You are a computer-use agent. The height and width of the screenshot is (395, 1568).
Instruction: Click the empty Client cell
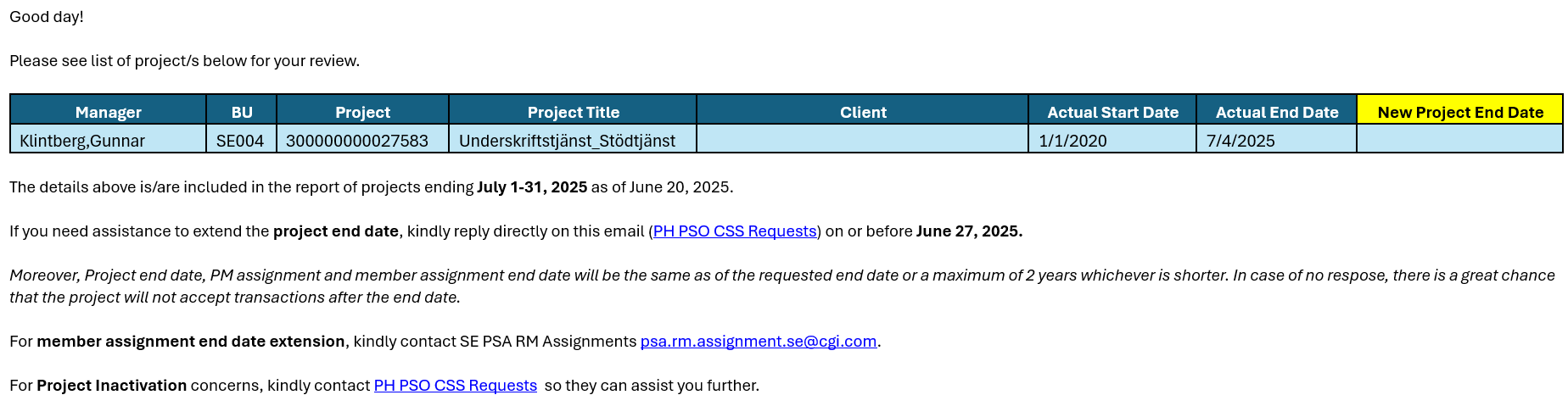pos(863,139)
